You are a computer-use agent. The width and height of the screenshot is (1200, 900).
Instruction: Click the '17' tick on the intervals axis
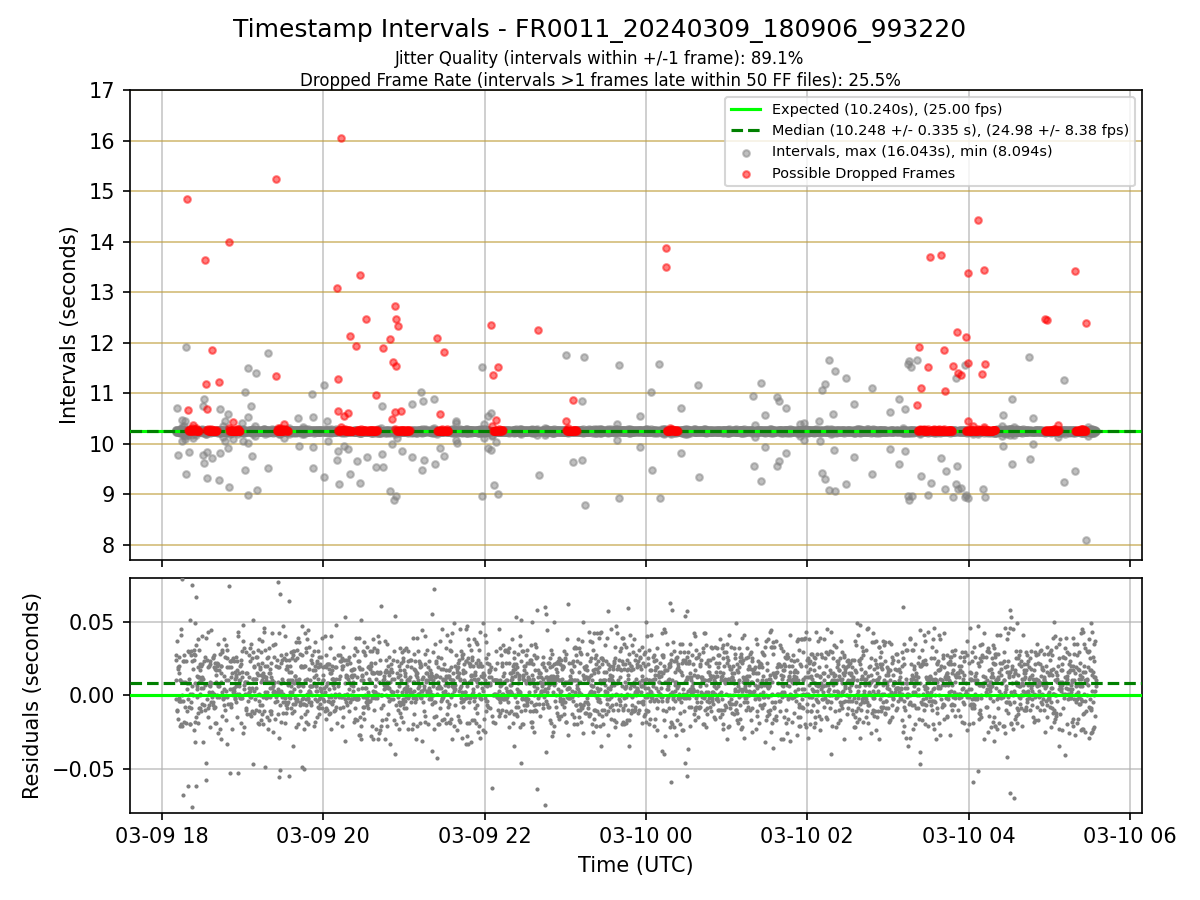(x=105, y=91)
